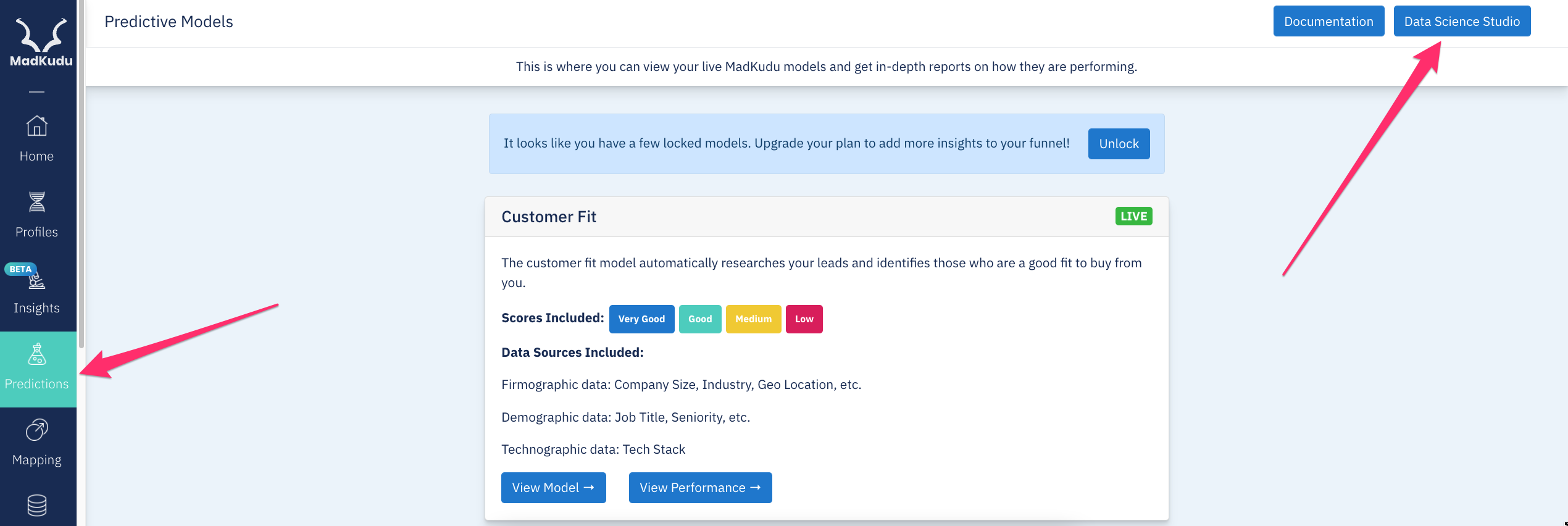Click View Model button
The height and width of the screenshot is (526, 1568).
(553, 488)
